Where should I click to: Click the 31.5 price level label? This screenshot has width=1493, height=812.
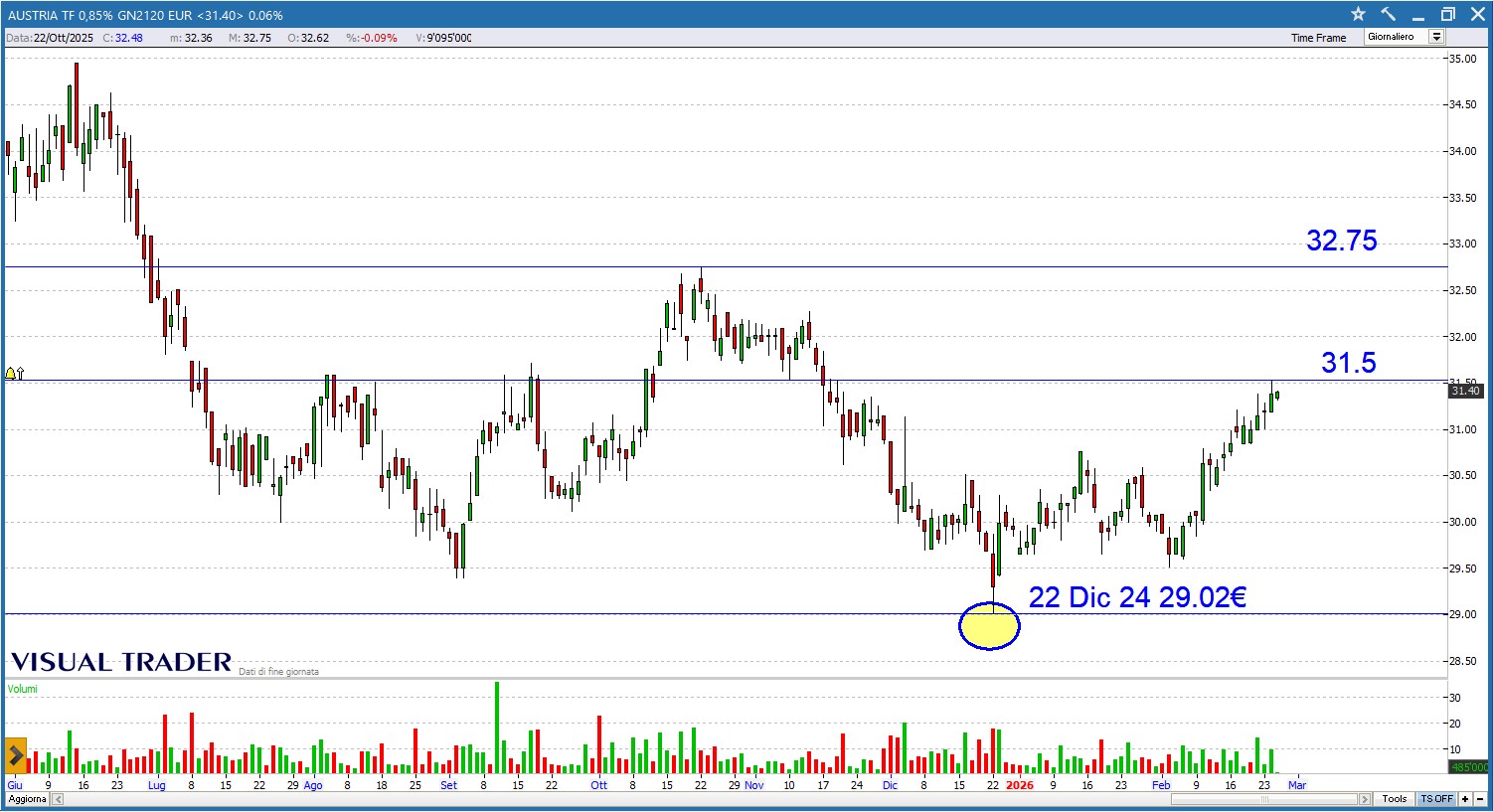pyautogui.click(x=1348, y=363)
